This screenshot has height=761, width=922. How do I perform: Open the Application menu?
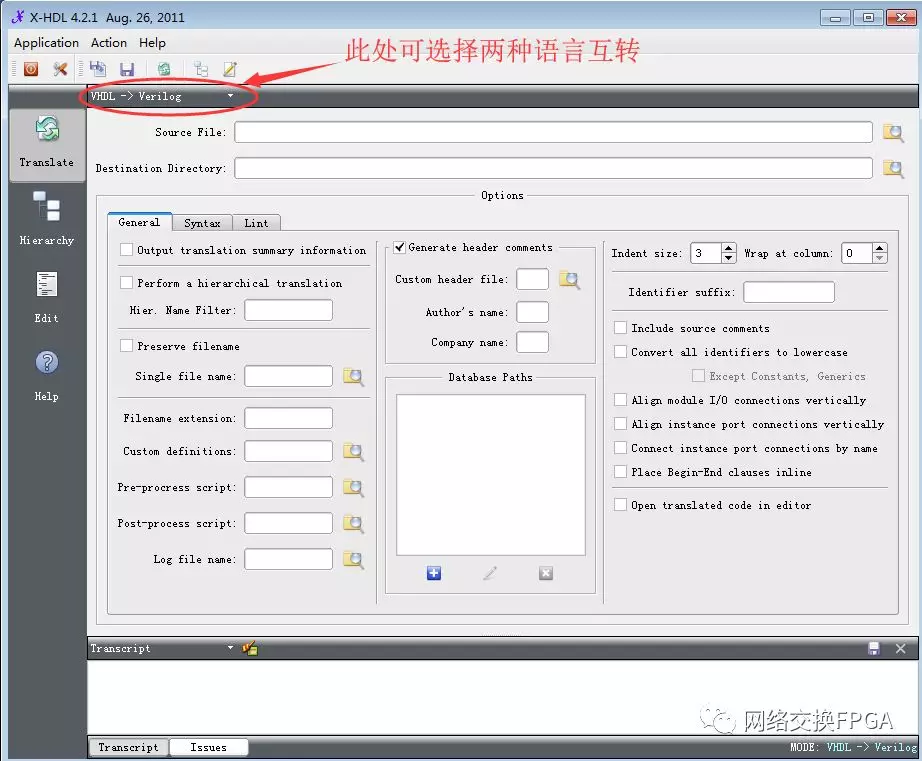tap(46, 43)
